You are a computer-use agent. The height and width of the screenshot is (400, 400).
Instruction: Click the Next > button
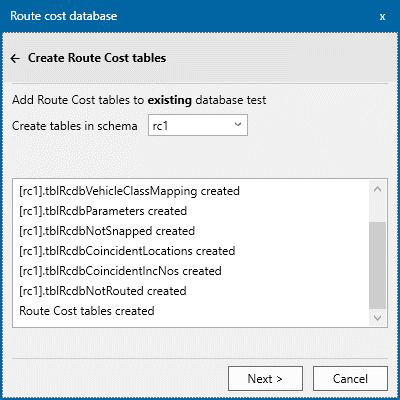click(x=265, y=379)
